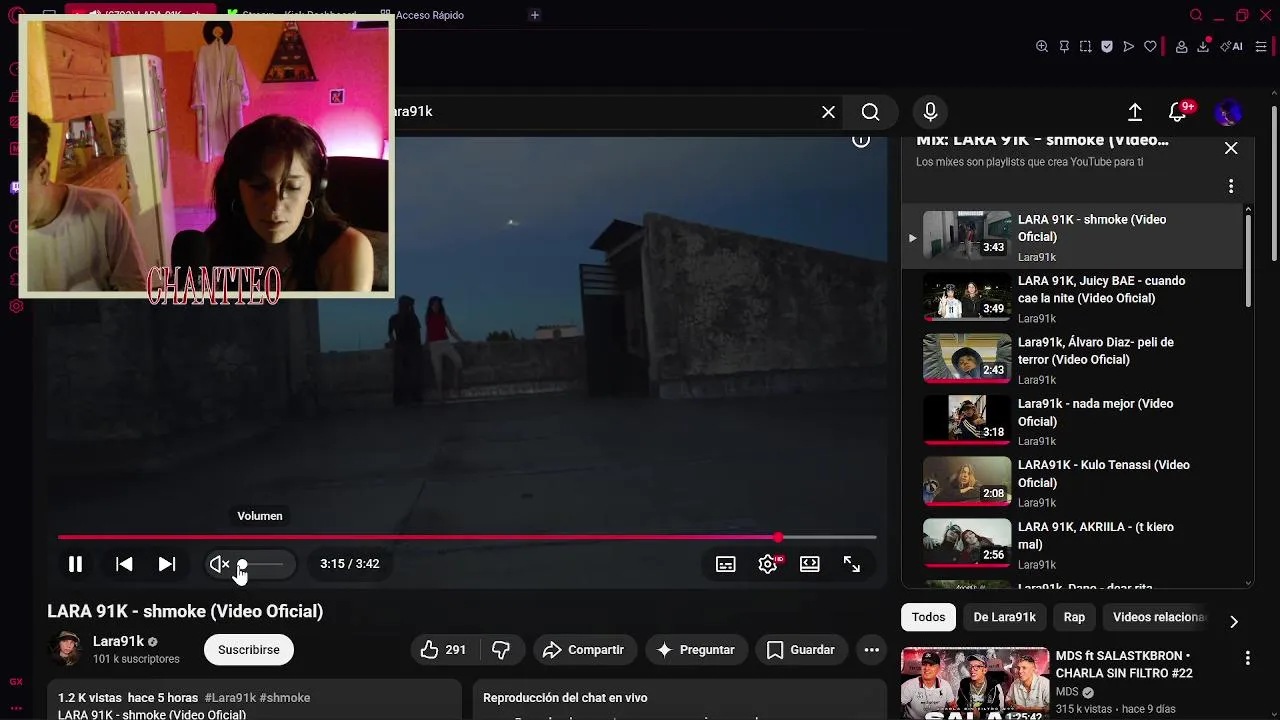Image resolution: width=1280 pixels, height=720 pixels.
Task: Click the #Lara91k hashtag
Action: pyautogui.click(x=230, y=698)
